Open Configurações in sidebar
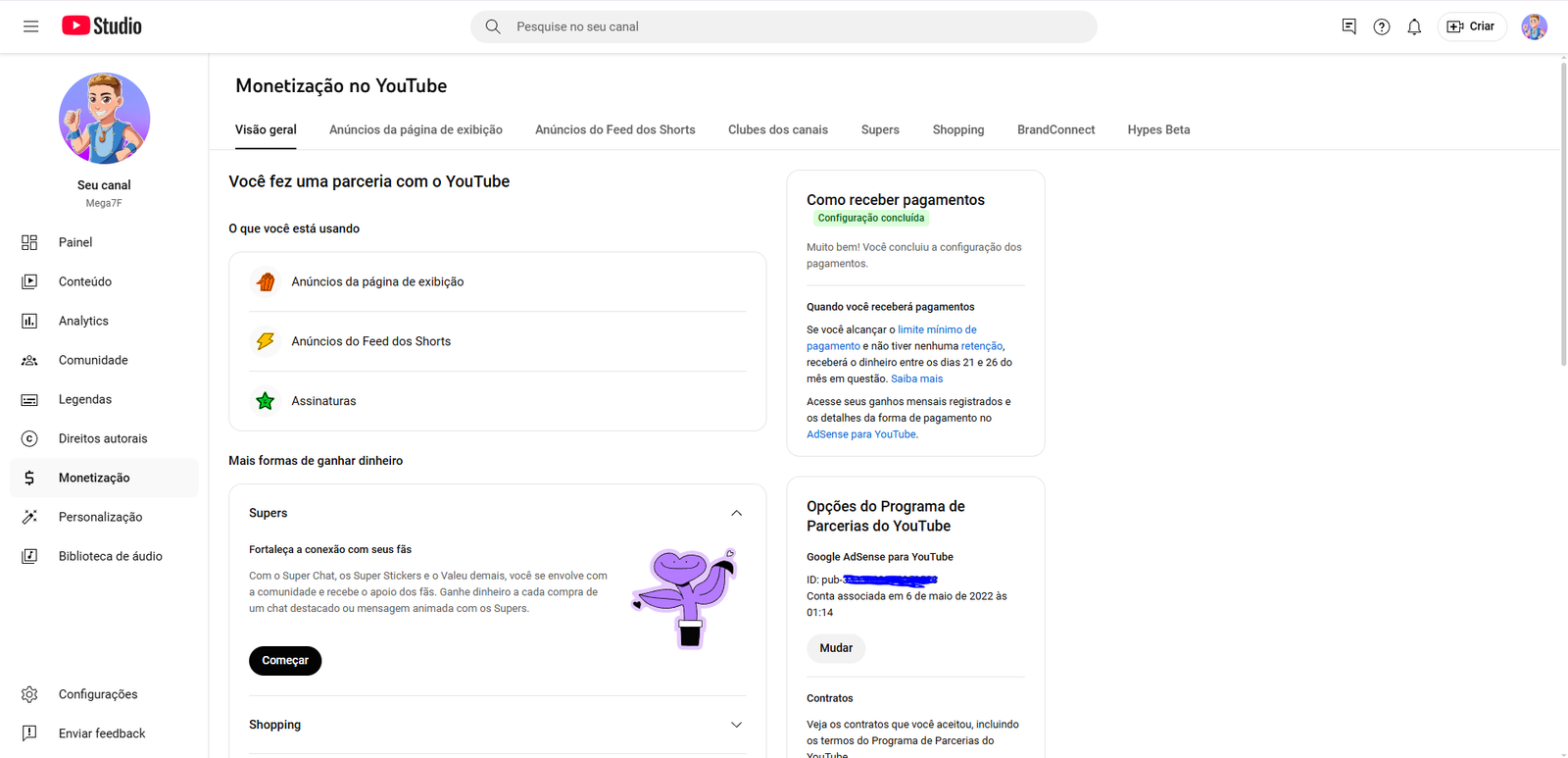 pyautogui.click(x=104, y=694)
